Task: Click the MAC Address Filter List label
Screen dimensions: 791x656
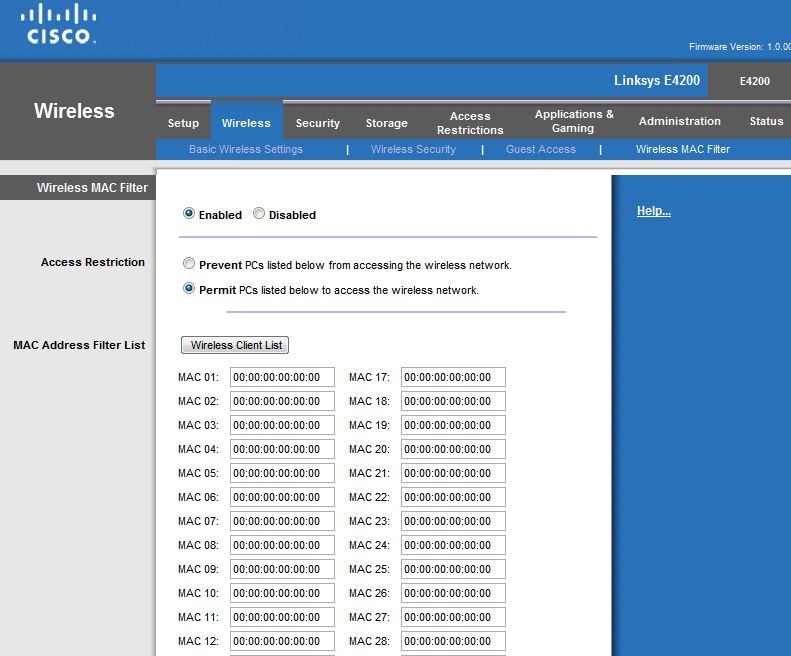Action: pyautogui.click(x=79, y=345)
